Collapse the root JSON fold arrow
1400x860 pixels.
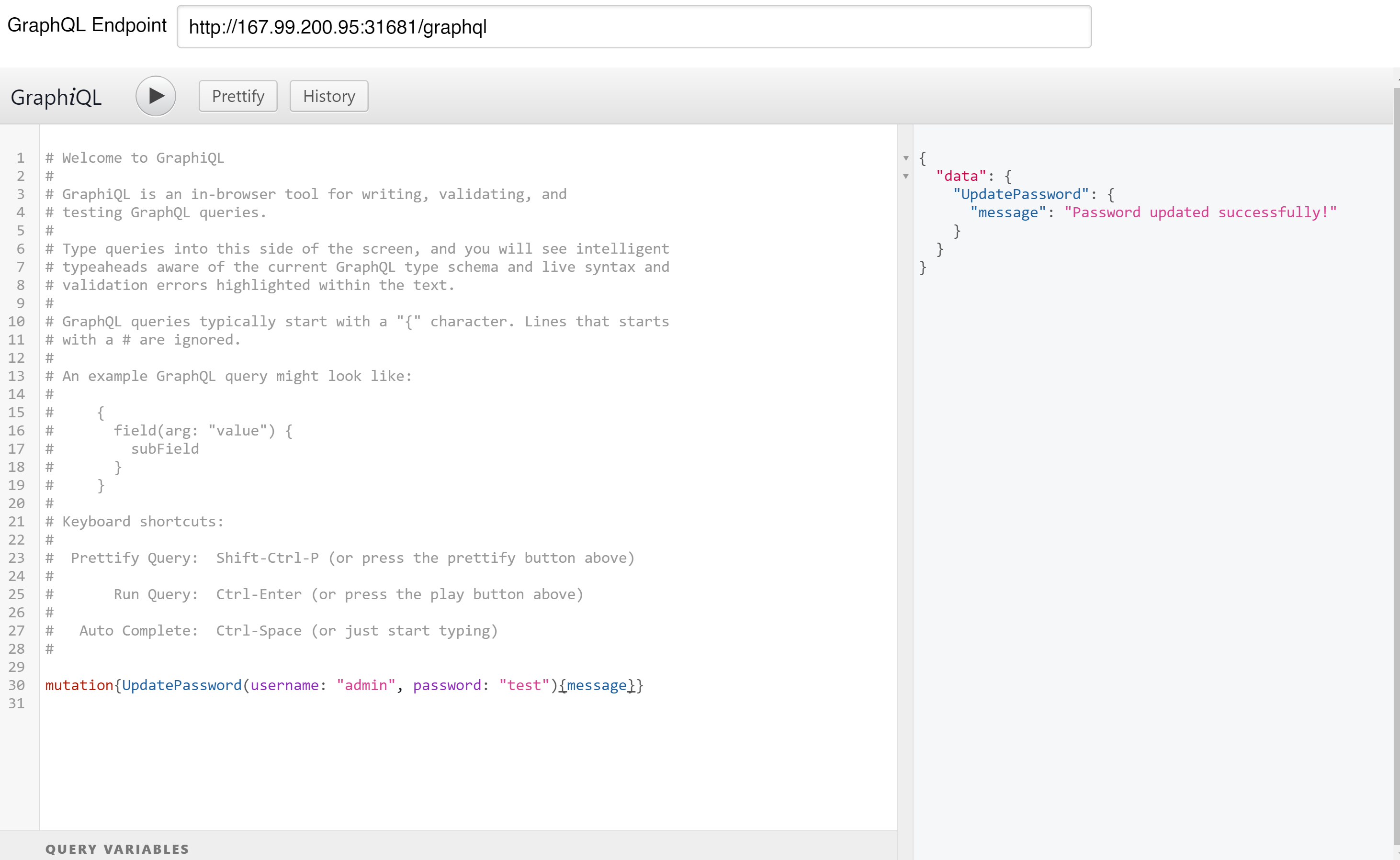(x=906, y=158)
